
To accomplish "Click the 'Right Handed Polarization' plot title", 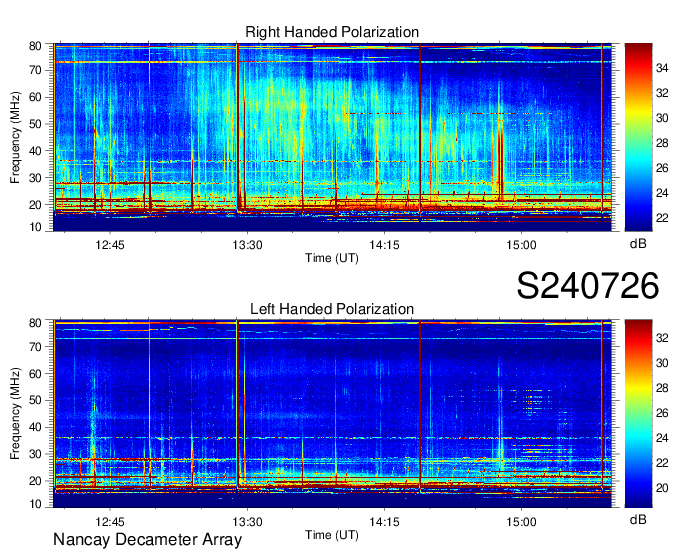I will [332, 32].
